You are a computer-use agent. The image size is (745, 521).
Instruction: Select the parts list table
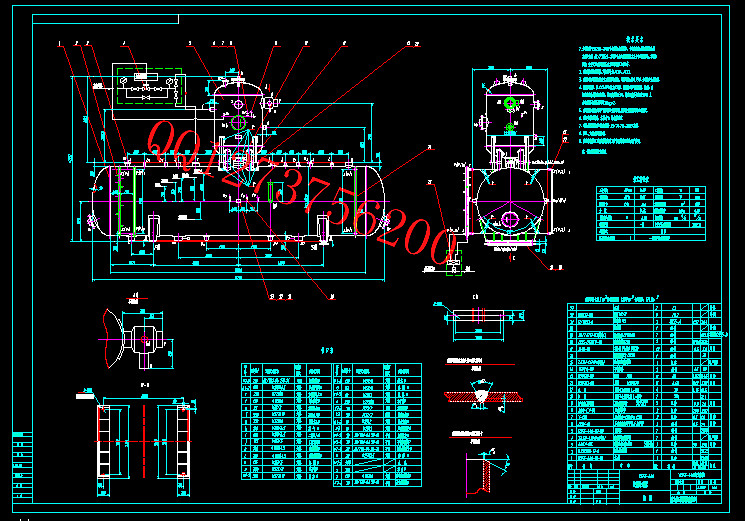tap(644, 387)
